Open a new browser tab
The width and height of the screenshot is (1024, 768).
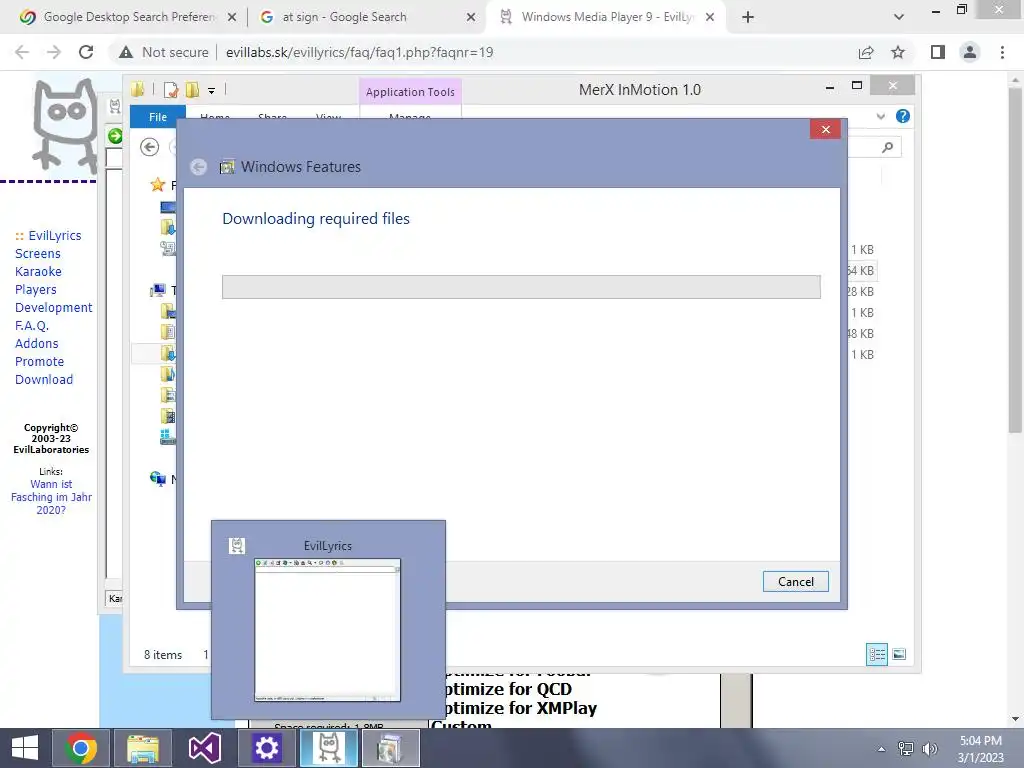[x=748, y=17]
